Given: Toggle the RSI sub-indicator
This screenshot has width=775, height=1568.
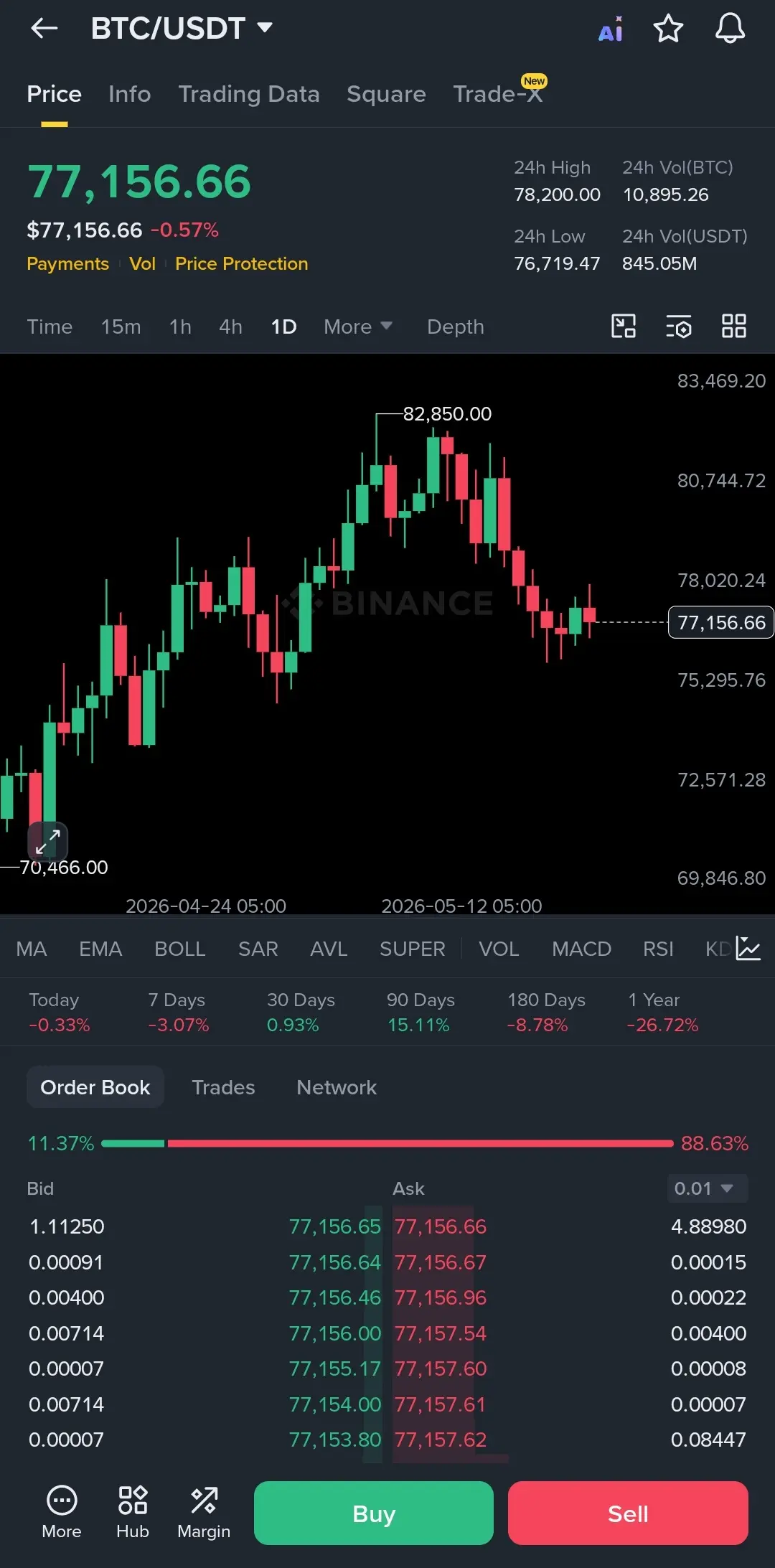Looking at the screenshot, I should [658, 949].
